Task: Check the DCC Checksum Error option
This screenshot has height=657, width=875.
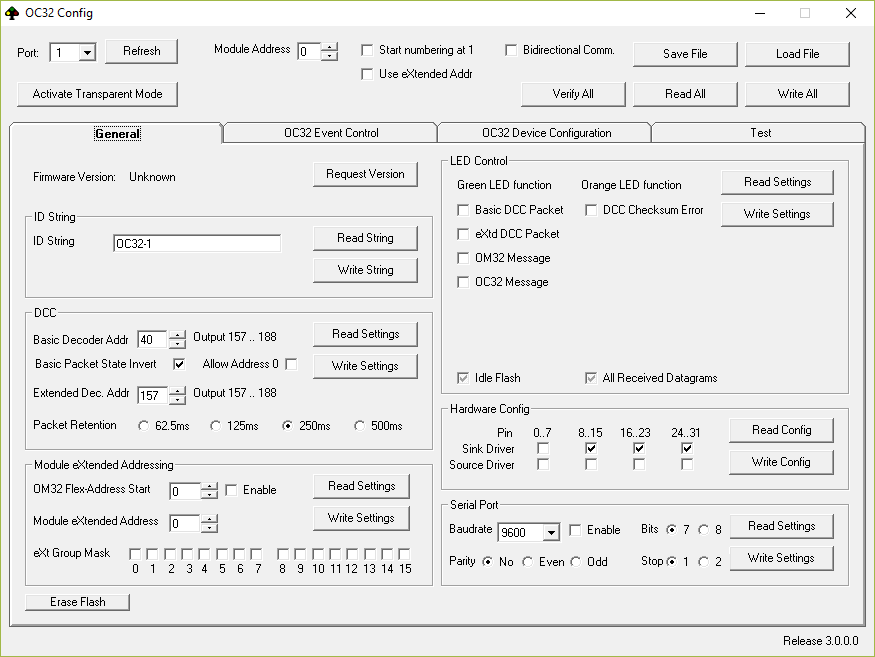Action: 591,210
